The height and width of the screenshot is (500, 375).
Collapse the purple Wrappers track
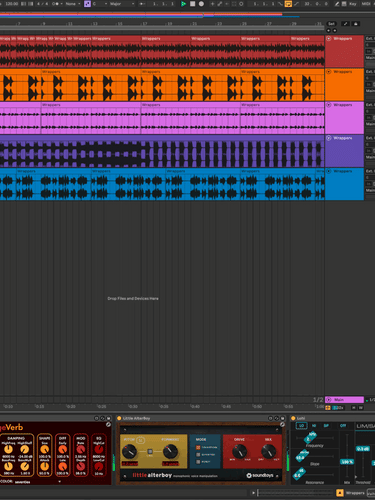tap(329, 138)
